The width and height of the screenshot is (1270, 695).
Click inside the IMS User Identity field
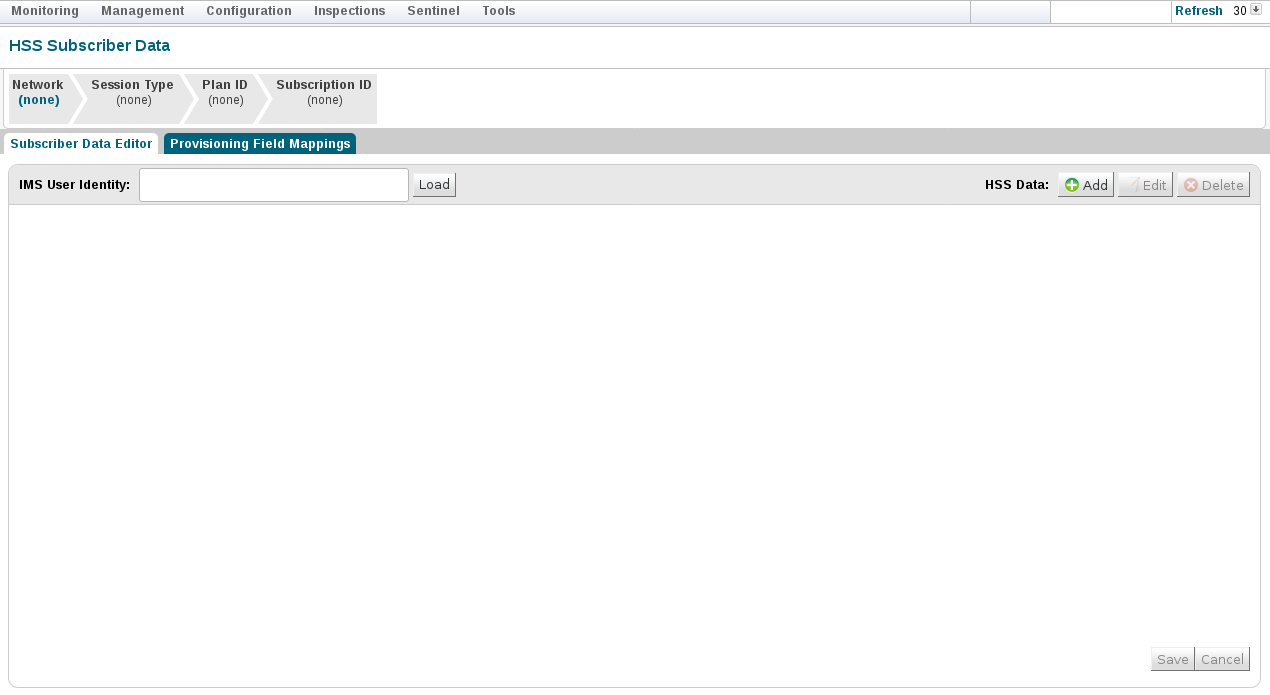[273, 184]
